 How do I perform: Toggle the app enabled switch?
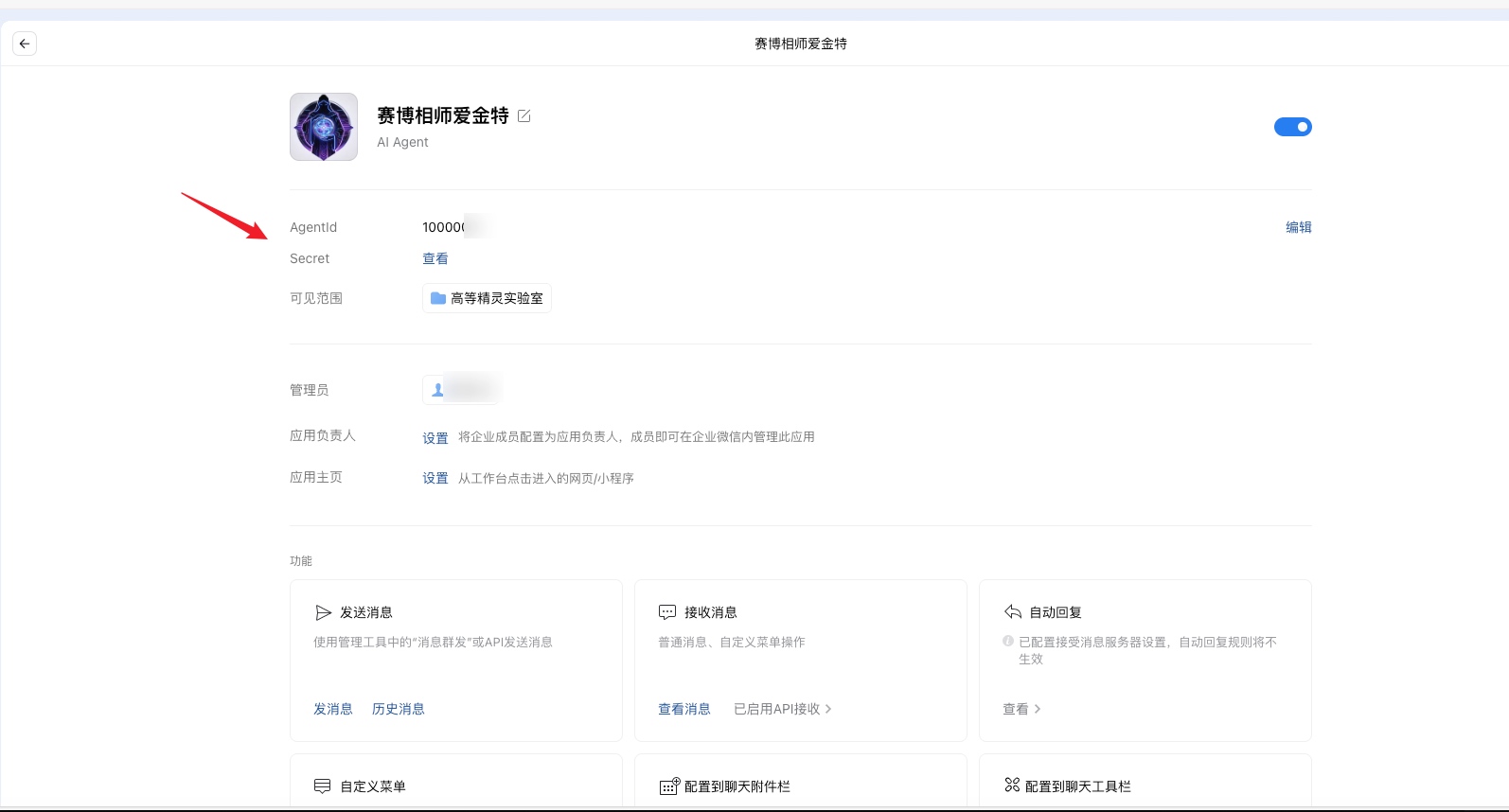[x=1293, y=127]
